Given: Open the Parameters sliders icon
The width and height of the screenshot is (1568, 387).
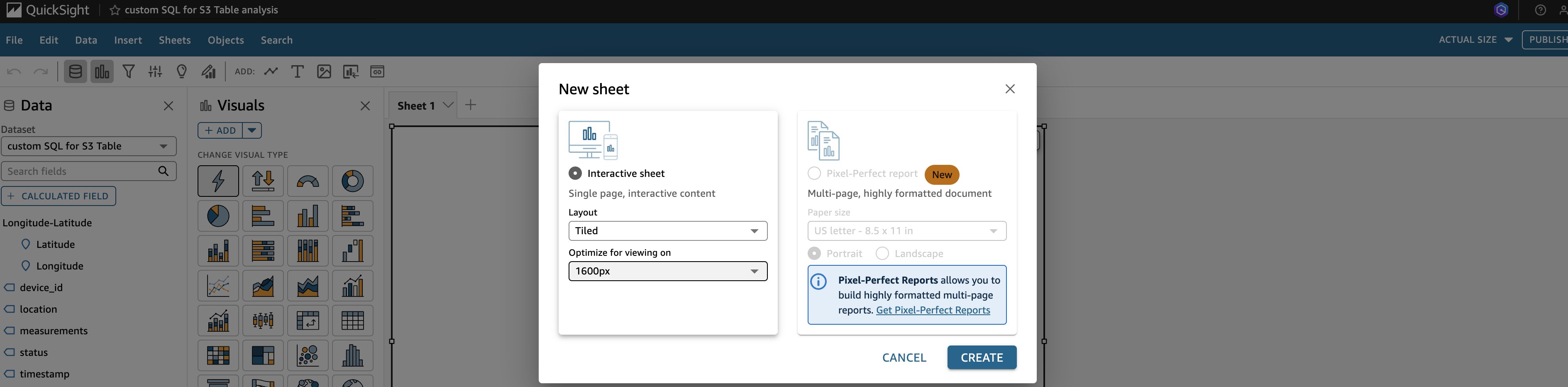Looking at the screenshot, I should [x=155, y=72].
